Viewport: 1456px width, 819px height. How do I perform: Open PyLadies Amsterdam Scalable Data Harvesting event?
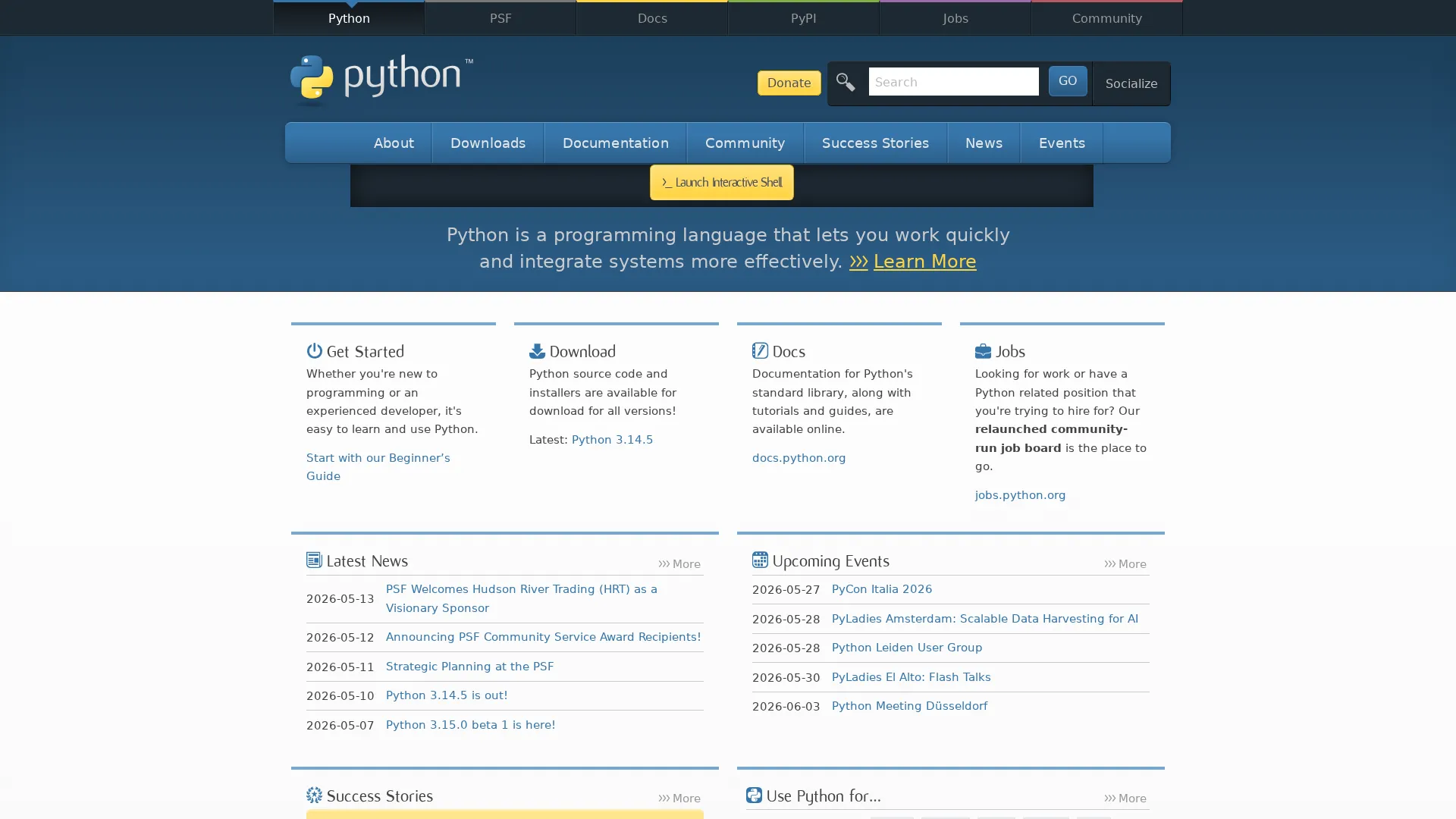984,619
